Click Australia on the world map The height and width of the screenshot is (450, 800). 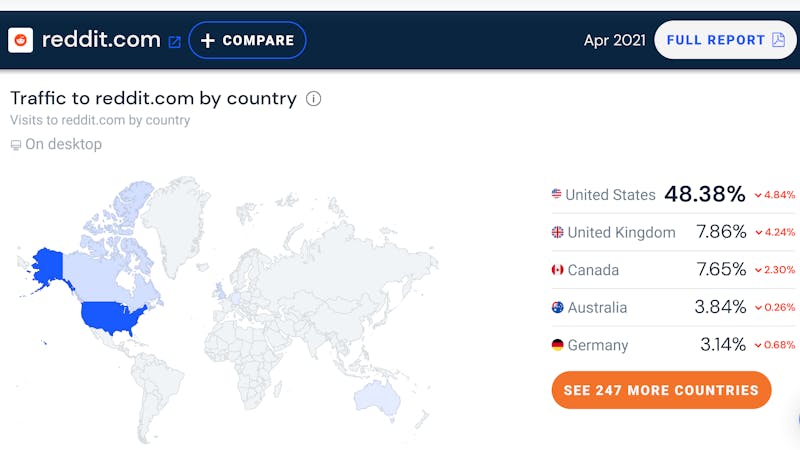[379, 396]
